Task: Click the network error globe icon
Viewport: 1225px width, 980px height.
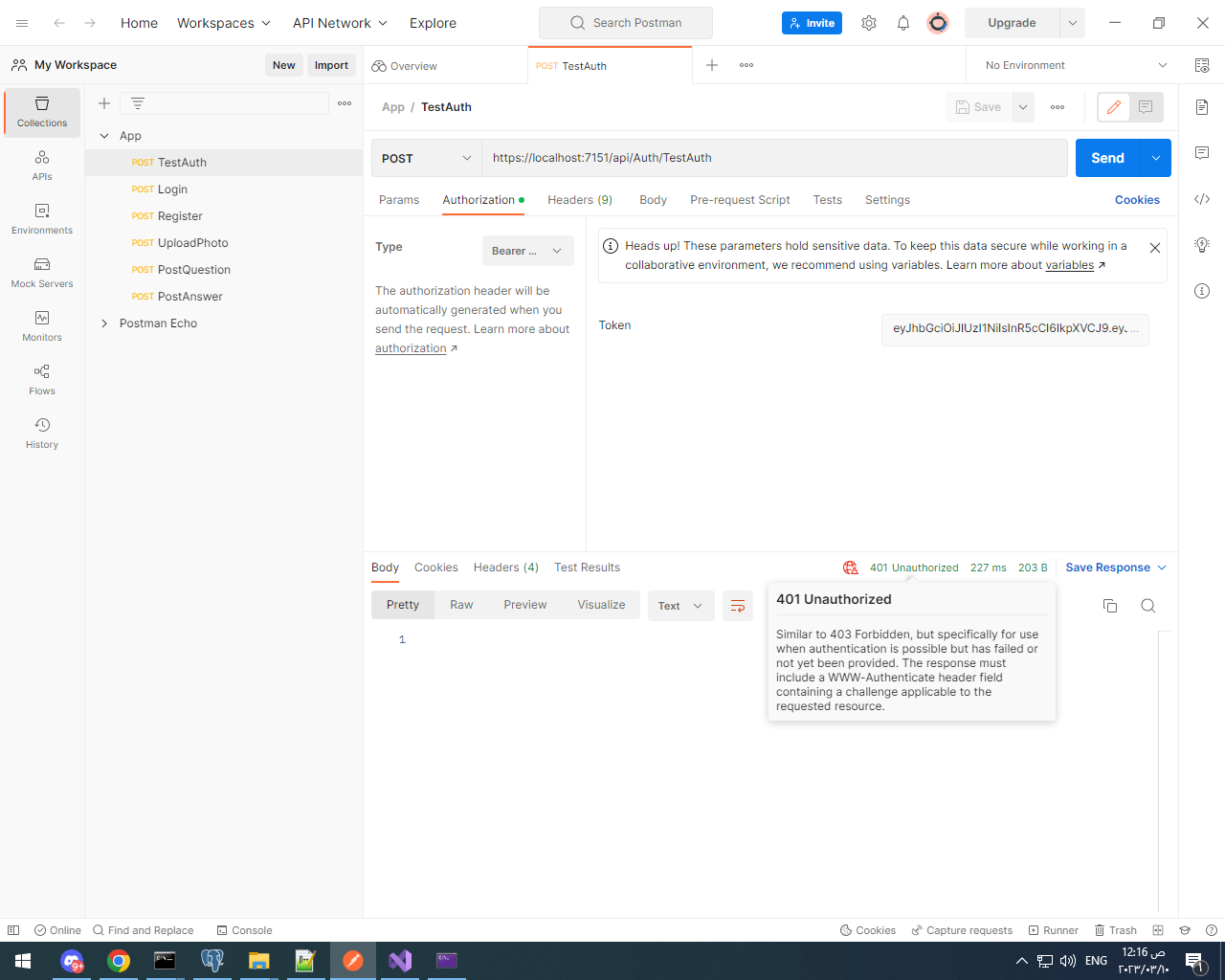Action: pos(851,568)
